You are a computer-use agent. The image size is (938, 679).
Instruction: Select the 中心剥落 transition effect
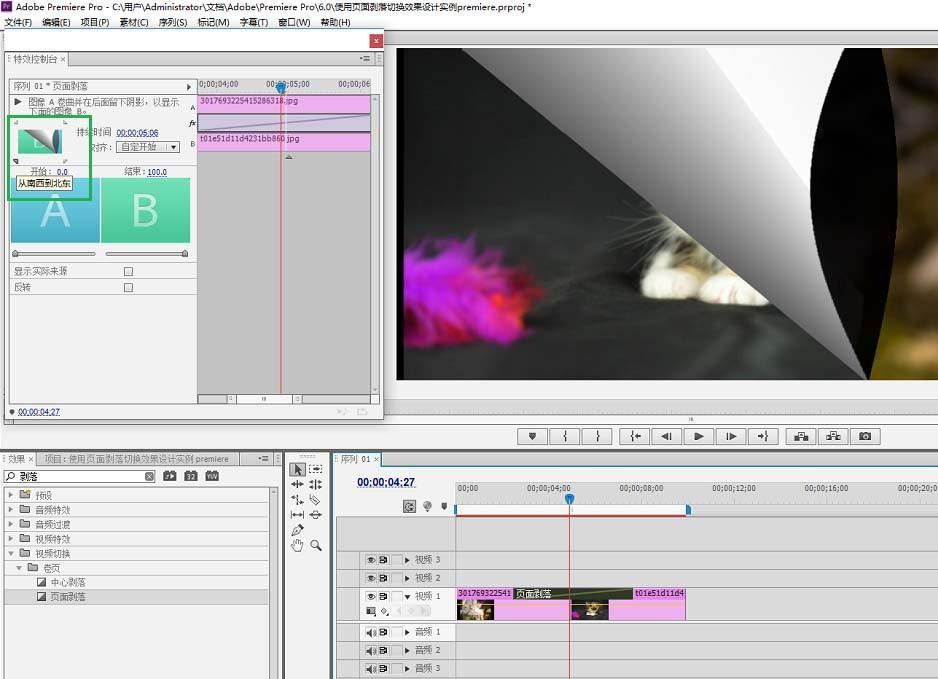pyautogui.click(x=68, y=582)
